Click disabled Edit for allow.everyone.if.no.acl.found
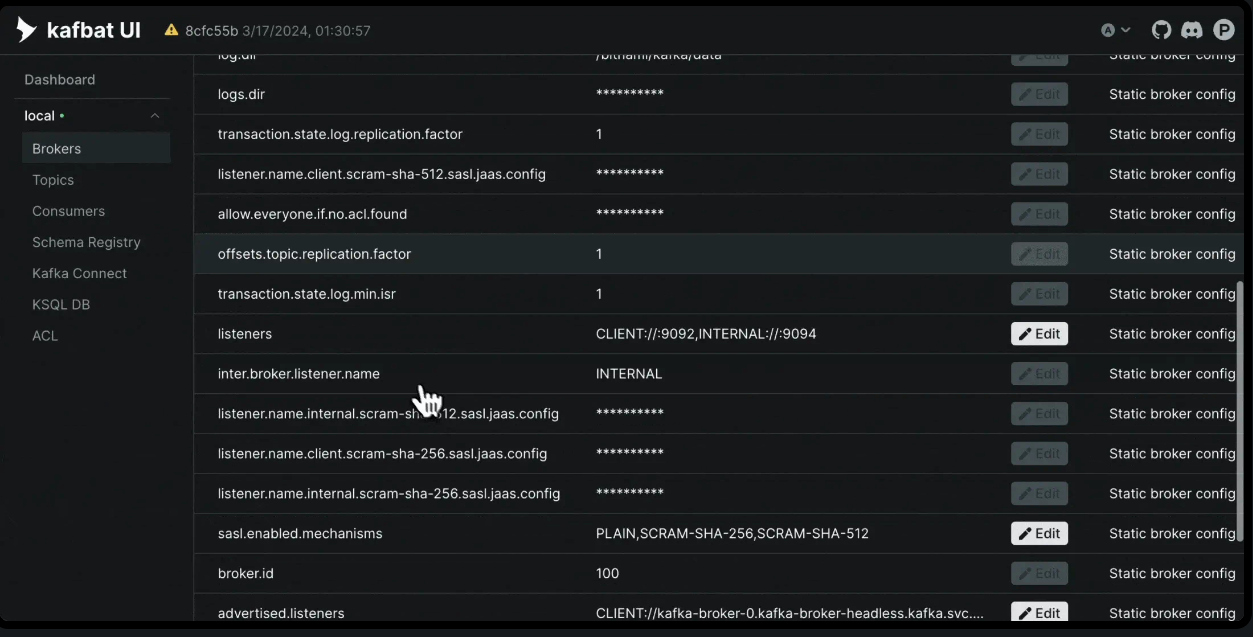This screenshot has height=637, width=1253. pos(1039,214)
